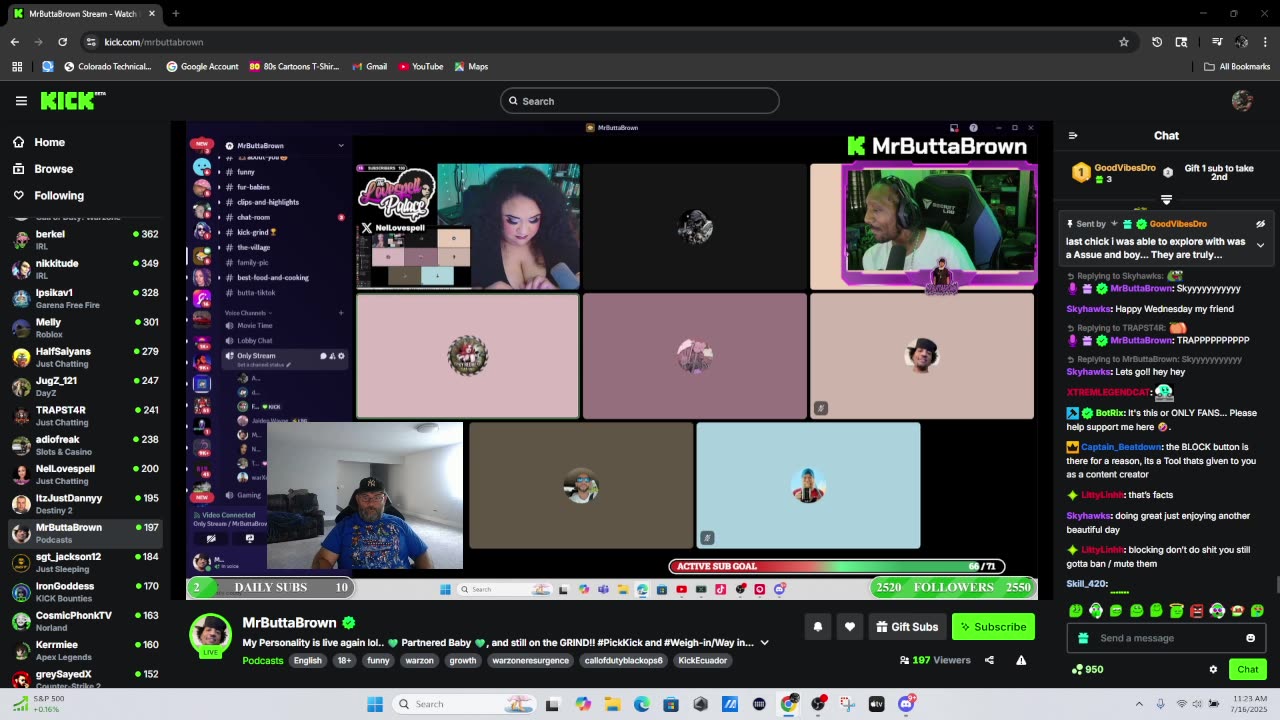Open Chrome from Windows taskbar
This screenshot has width=1280, height=720.
pos(789,704)
